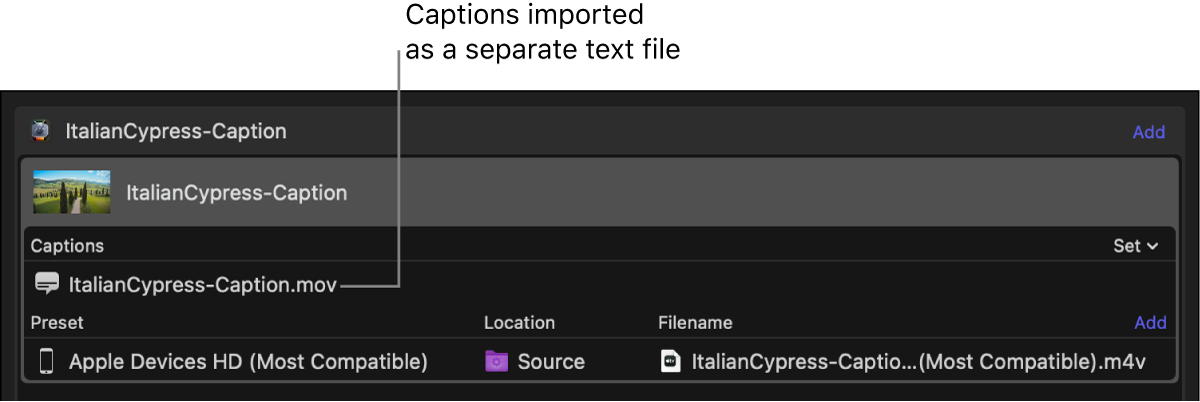
Task: Click the Preset column header
Action: 57,323
